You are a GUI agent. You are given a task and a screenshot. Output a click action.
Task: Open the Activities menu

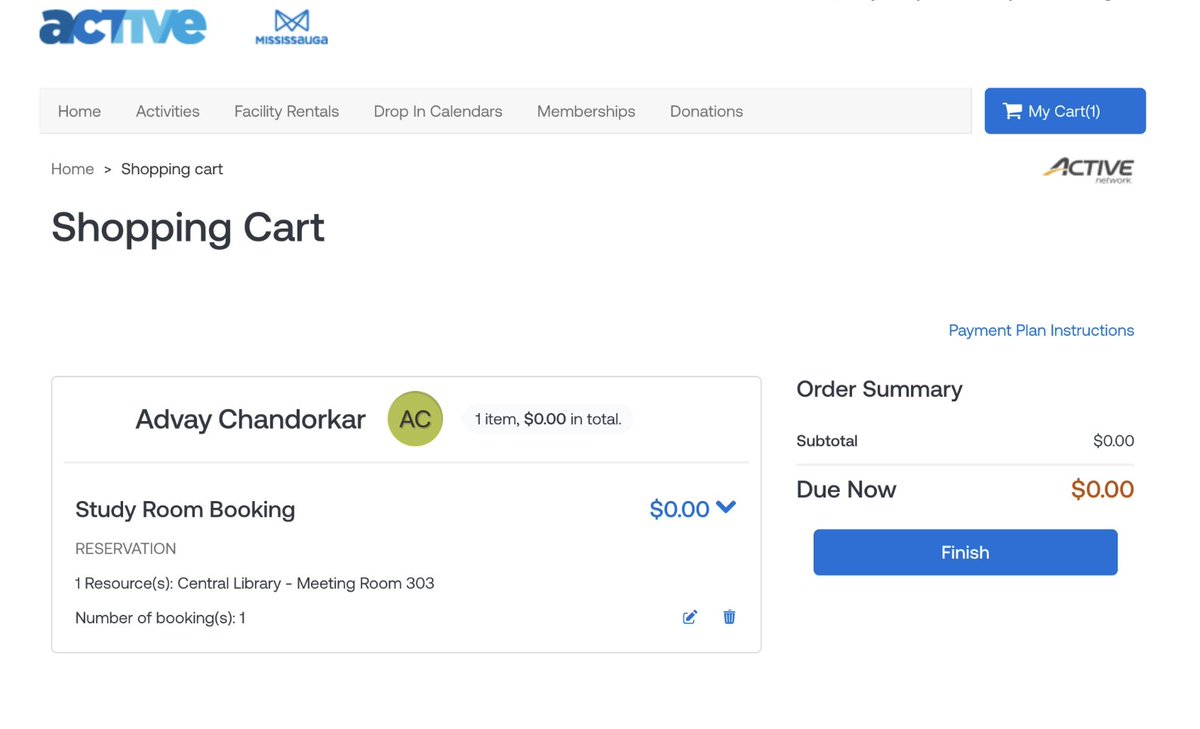click(168, 111)
